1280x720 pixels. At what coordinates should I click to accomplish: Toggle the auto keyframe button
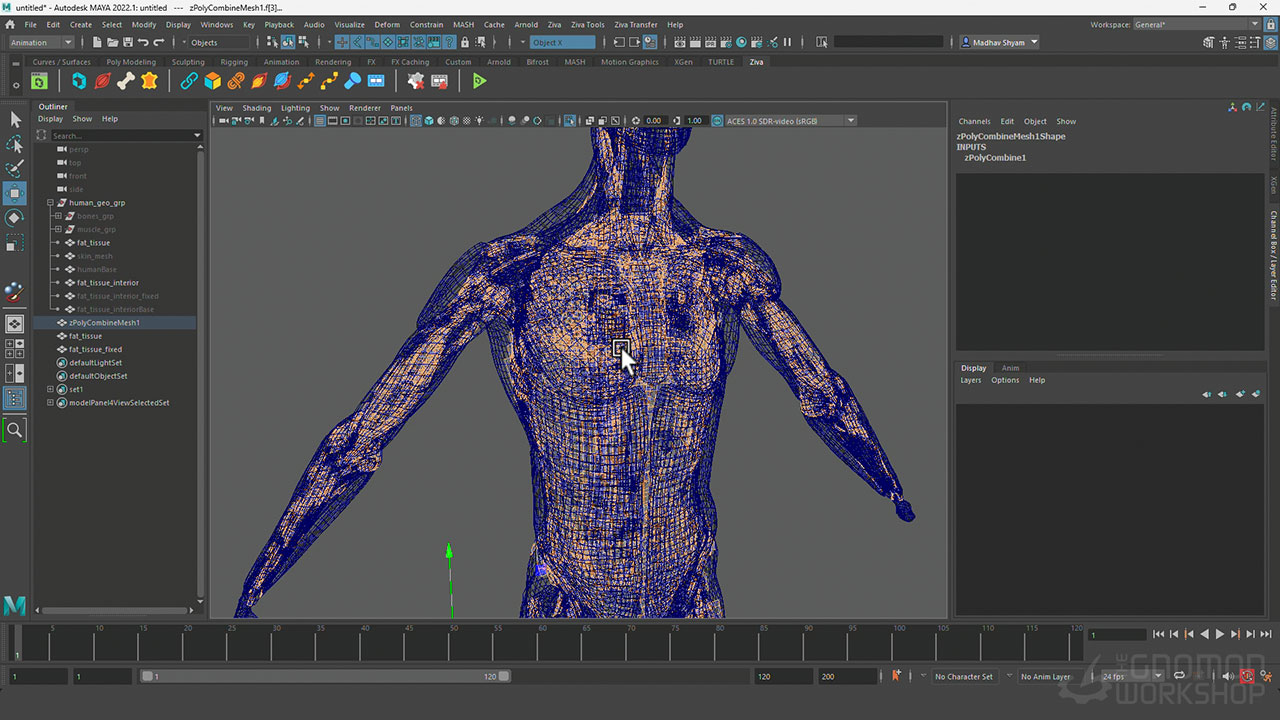(1247, 676)
